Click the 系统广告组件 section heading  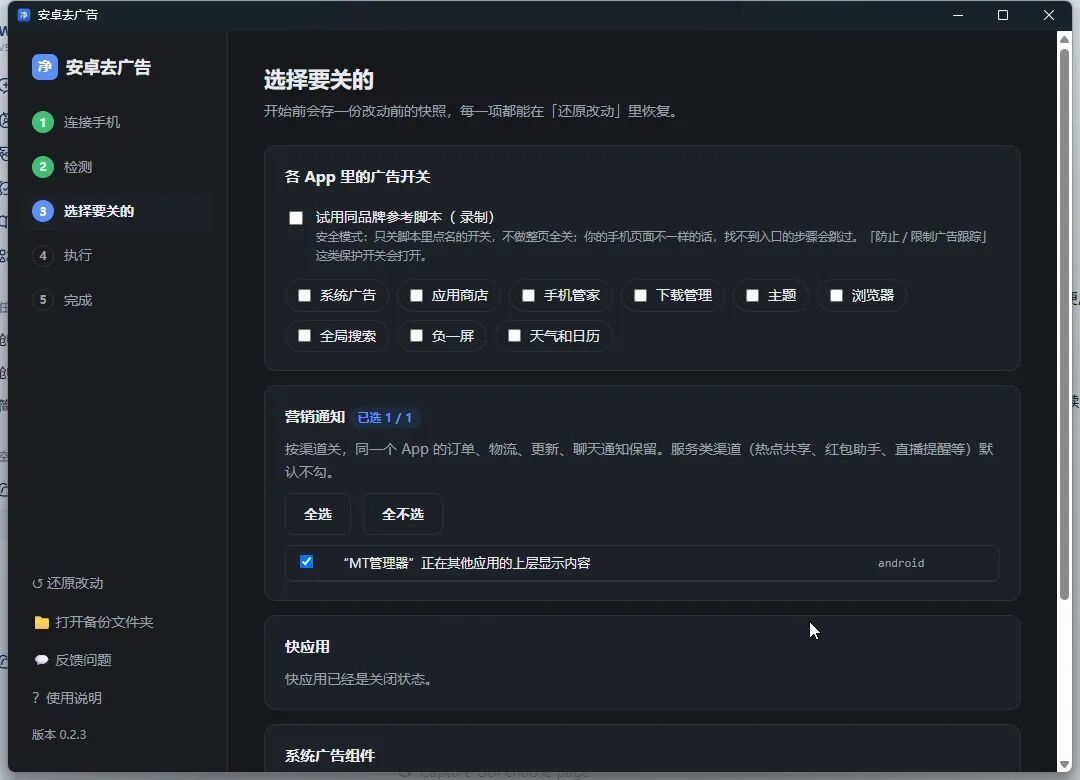point(330,756)
